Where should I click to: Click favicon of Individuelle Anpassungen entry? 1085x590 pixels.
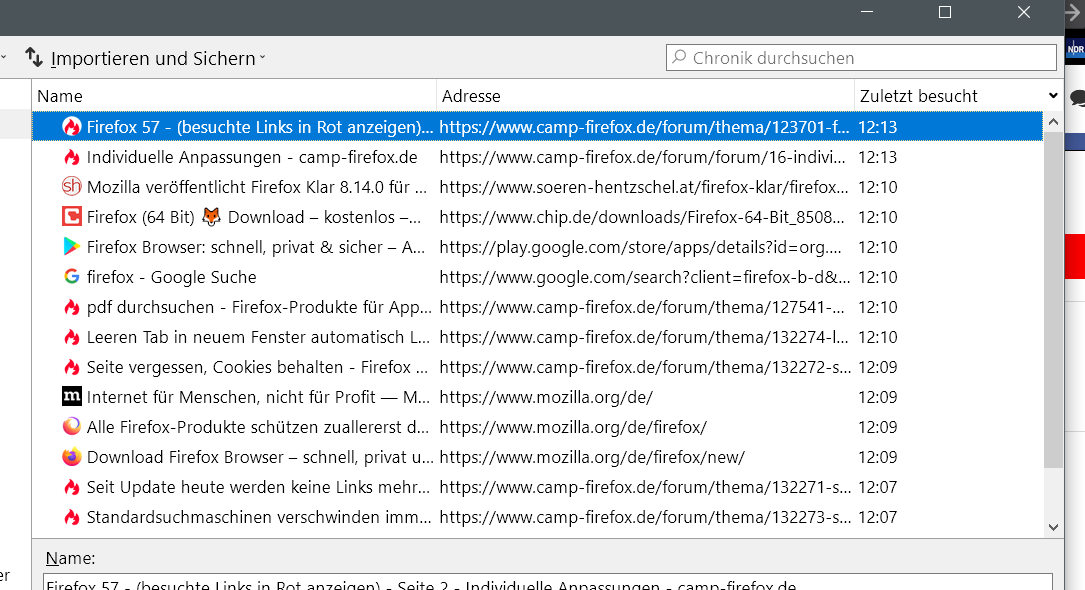point(71,157)
